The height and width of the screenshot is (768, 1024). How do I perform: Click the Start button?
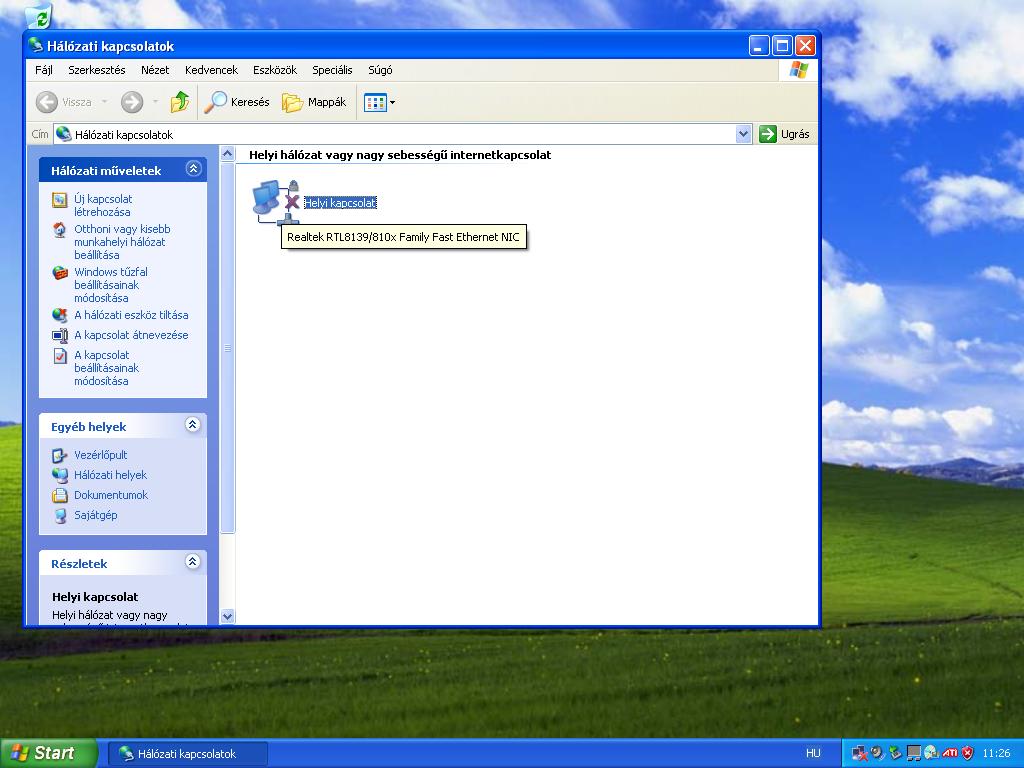[x=48, y=753]
